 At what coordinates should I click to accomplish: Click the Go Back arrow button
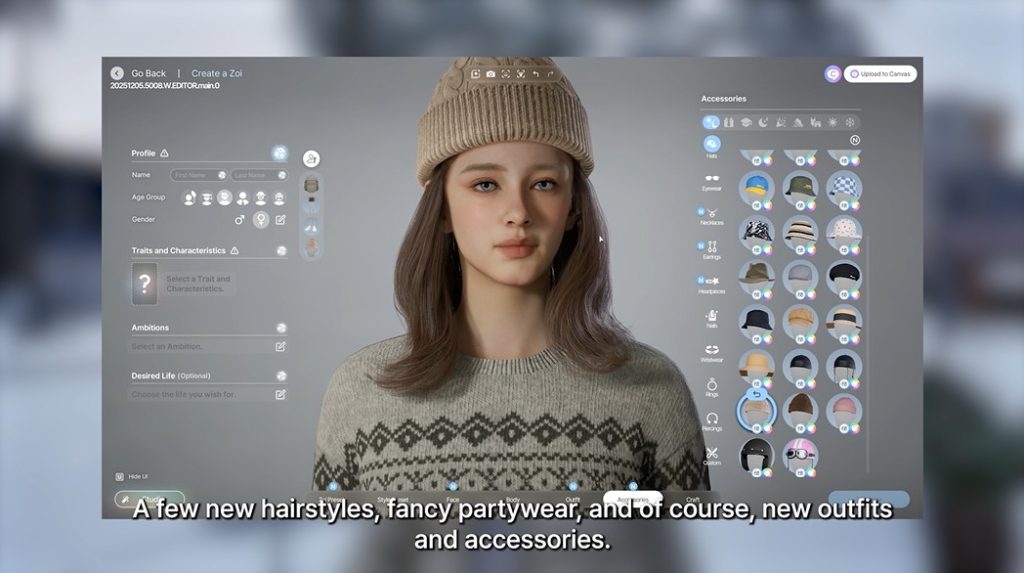(117, 73)
